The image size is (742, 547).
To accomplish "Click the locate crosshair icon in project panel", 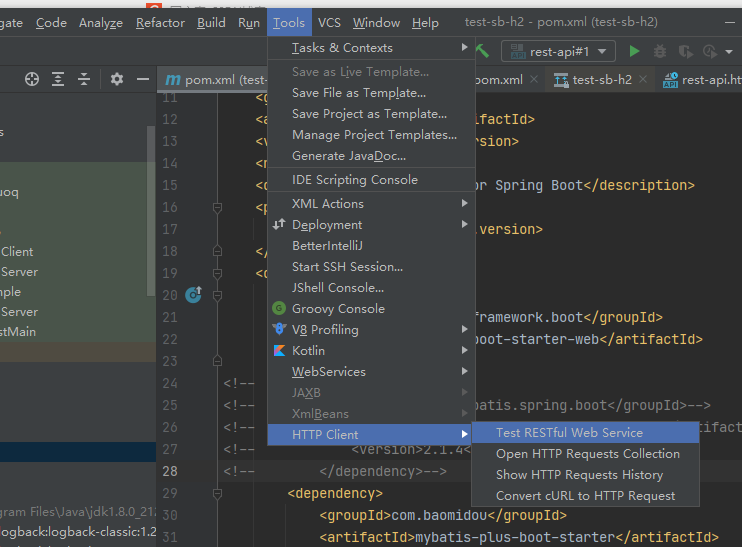I will pos(32,79).
